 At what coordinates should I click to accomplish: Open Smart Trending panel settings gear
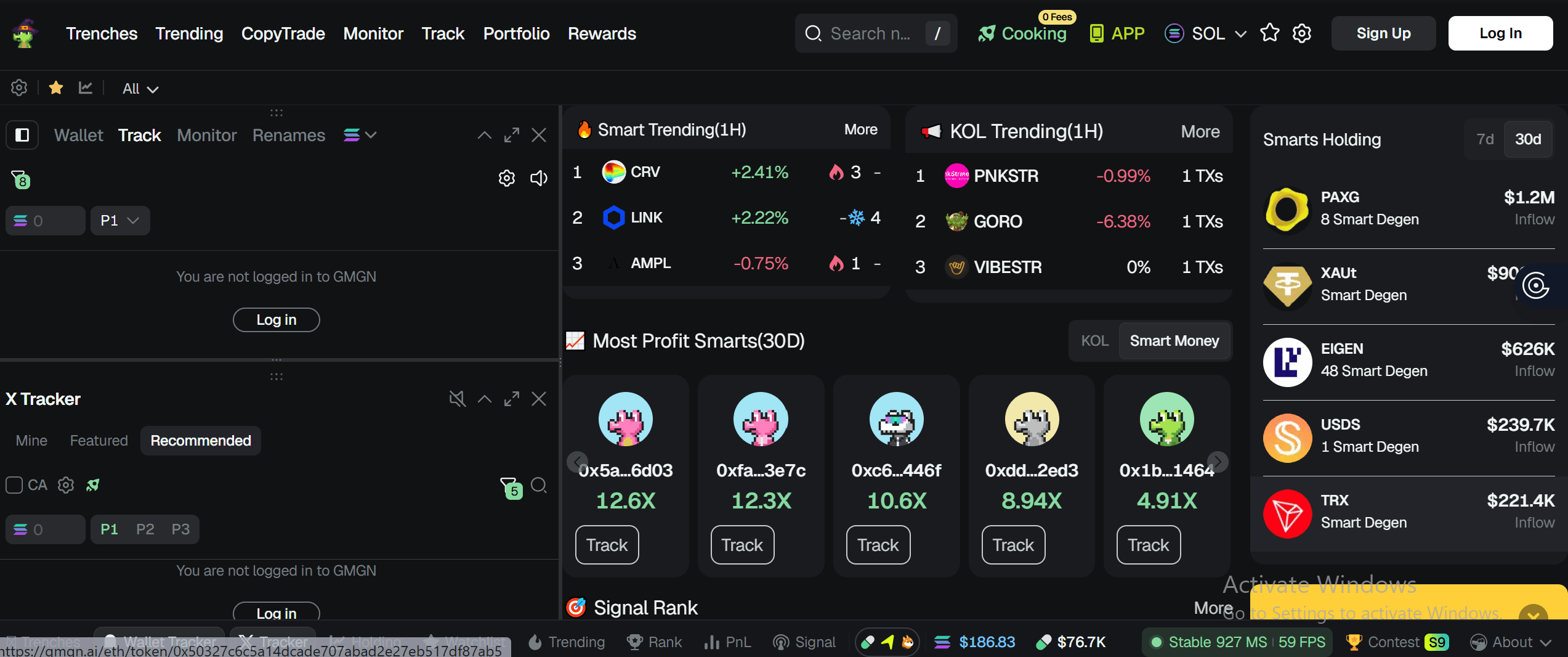tap(506, 178)
